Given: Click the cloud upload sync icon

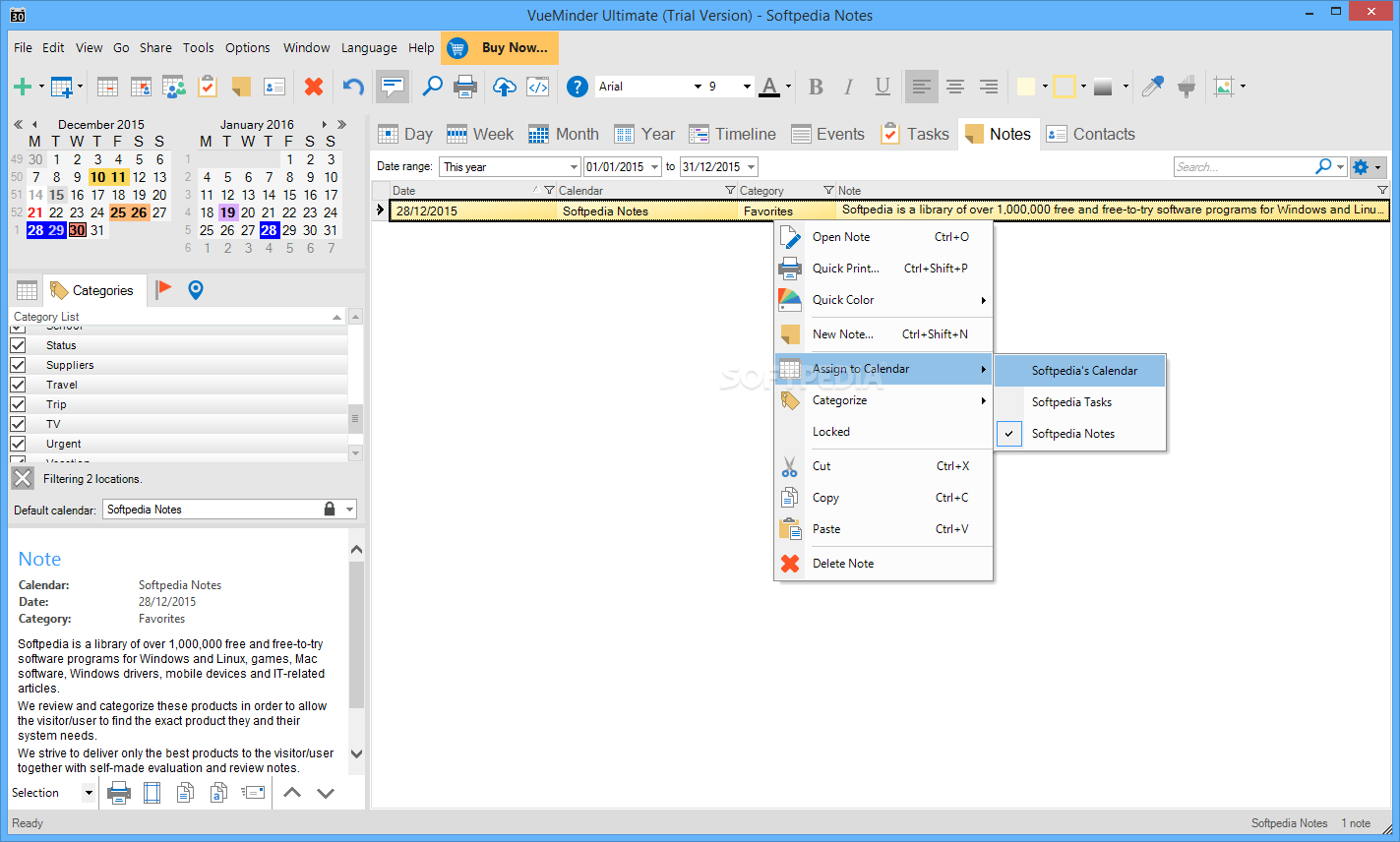Looking at the screenshot, I should pos(504,87).
